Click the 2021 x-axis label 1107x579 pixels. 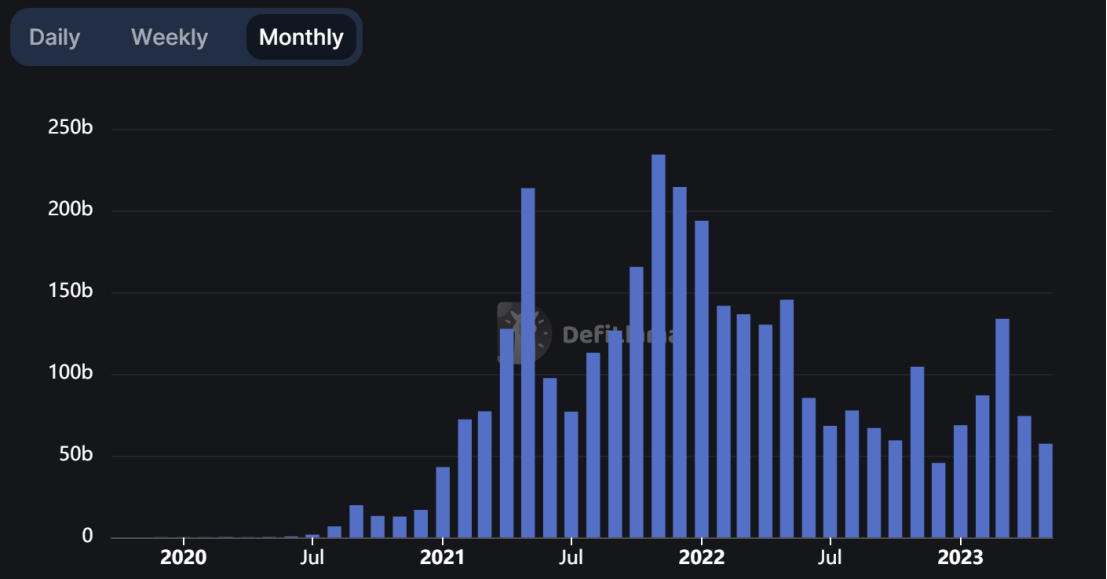click(442, 557)
